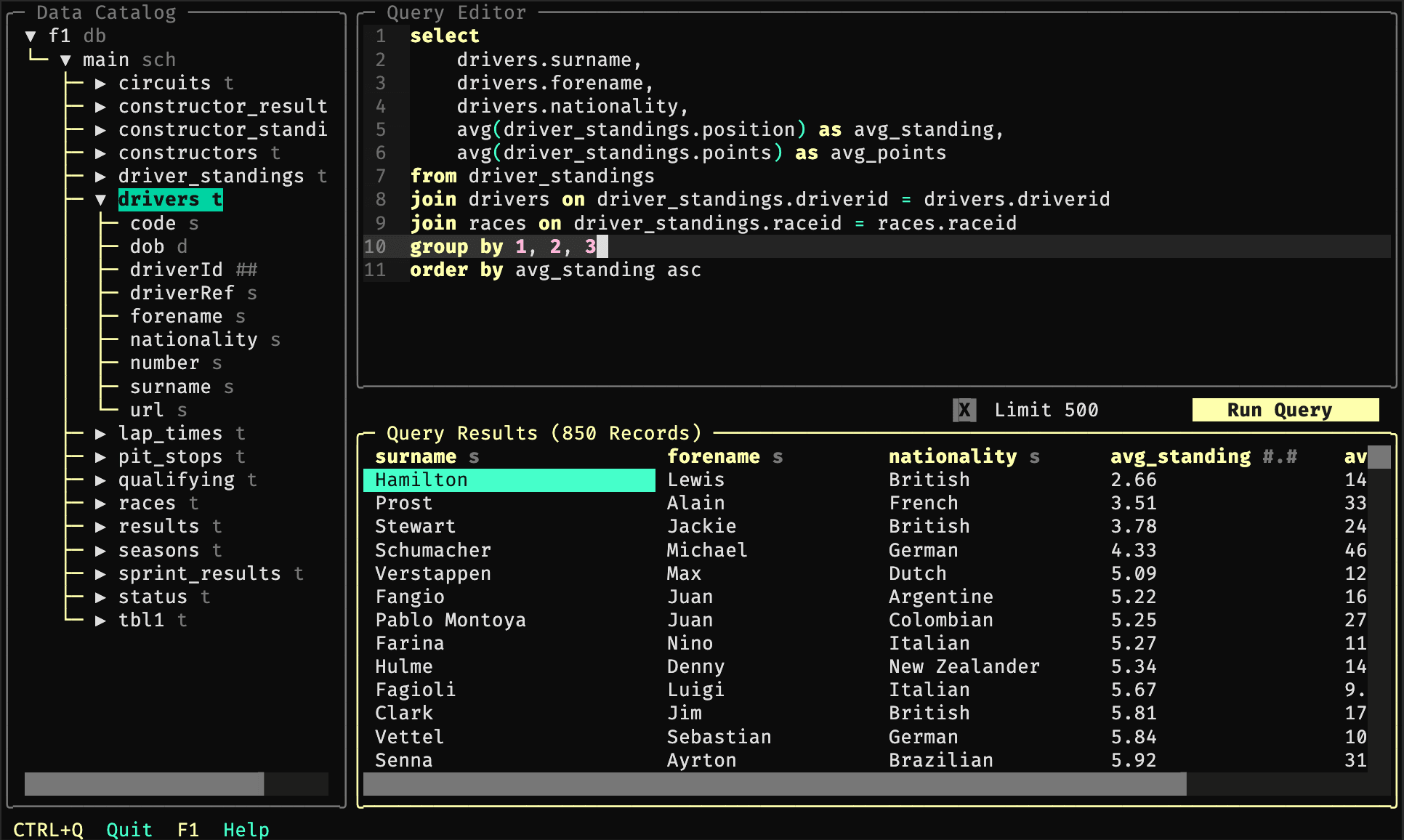
Task: Click the "##" integer icon beside driverId
Action: (246, 270)
